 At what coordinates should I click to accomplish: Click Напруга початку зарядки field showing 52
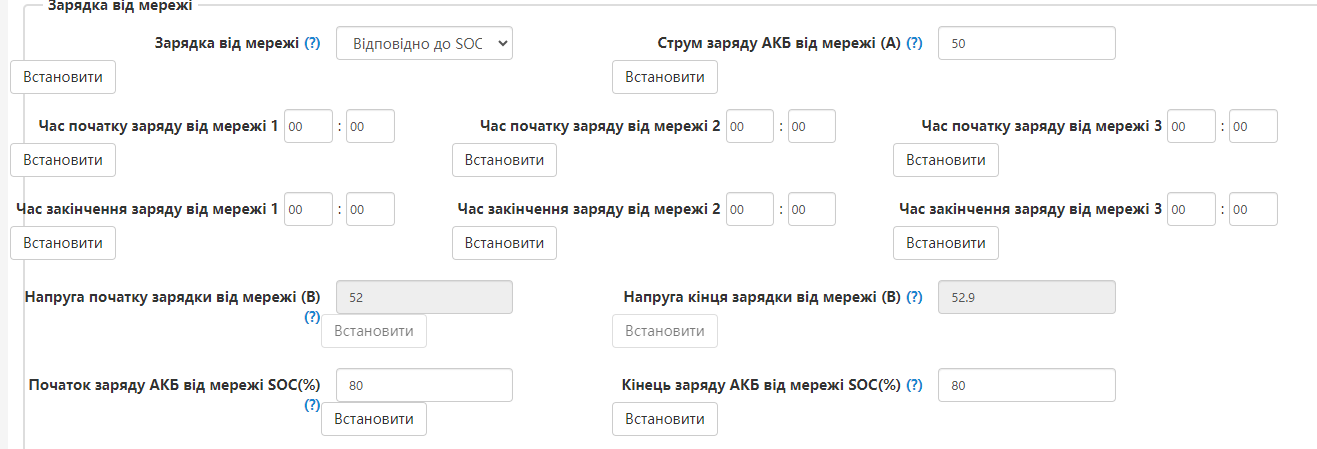425,297
